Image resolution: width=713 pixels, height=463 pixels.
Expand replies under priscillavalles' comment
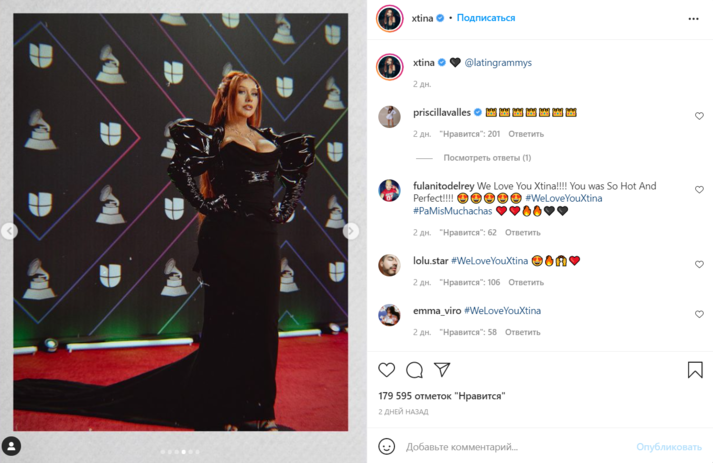[487, 158]
